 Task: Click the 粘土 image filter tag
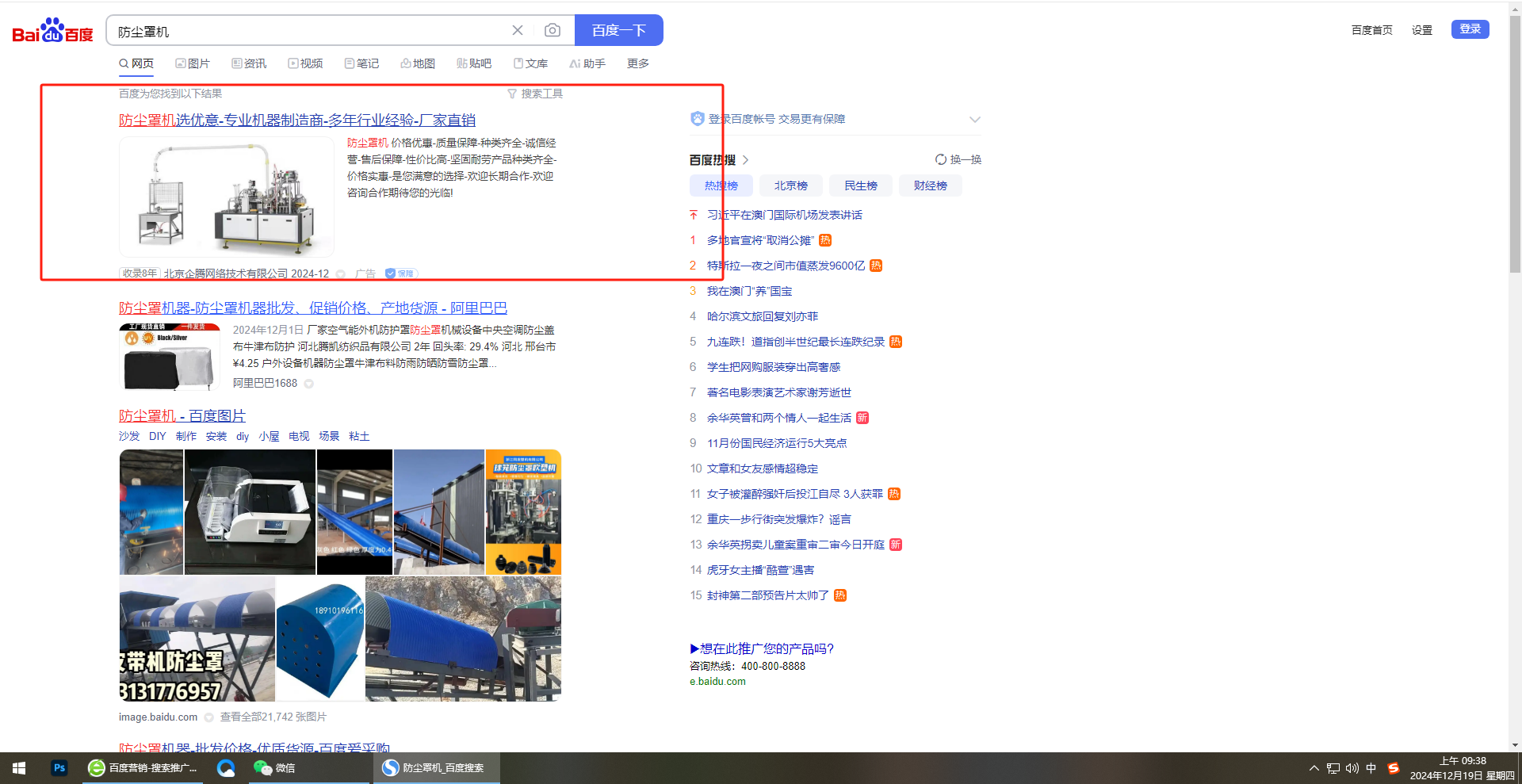359,437
